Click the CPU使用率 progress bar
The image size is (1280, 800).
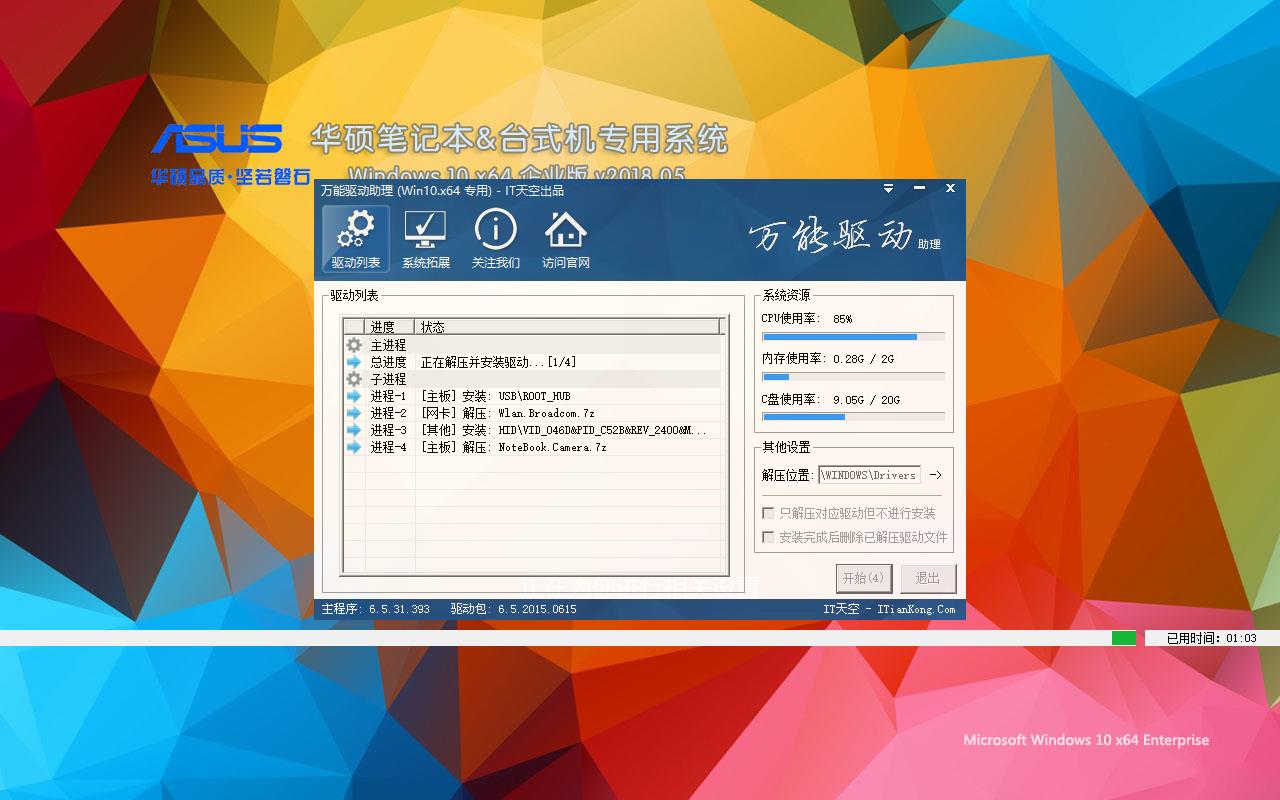click(x=852, y=335)
